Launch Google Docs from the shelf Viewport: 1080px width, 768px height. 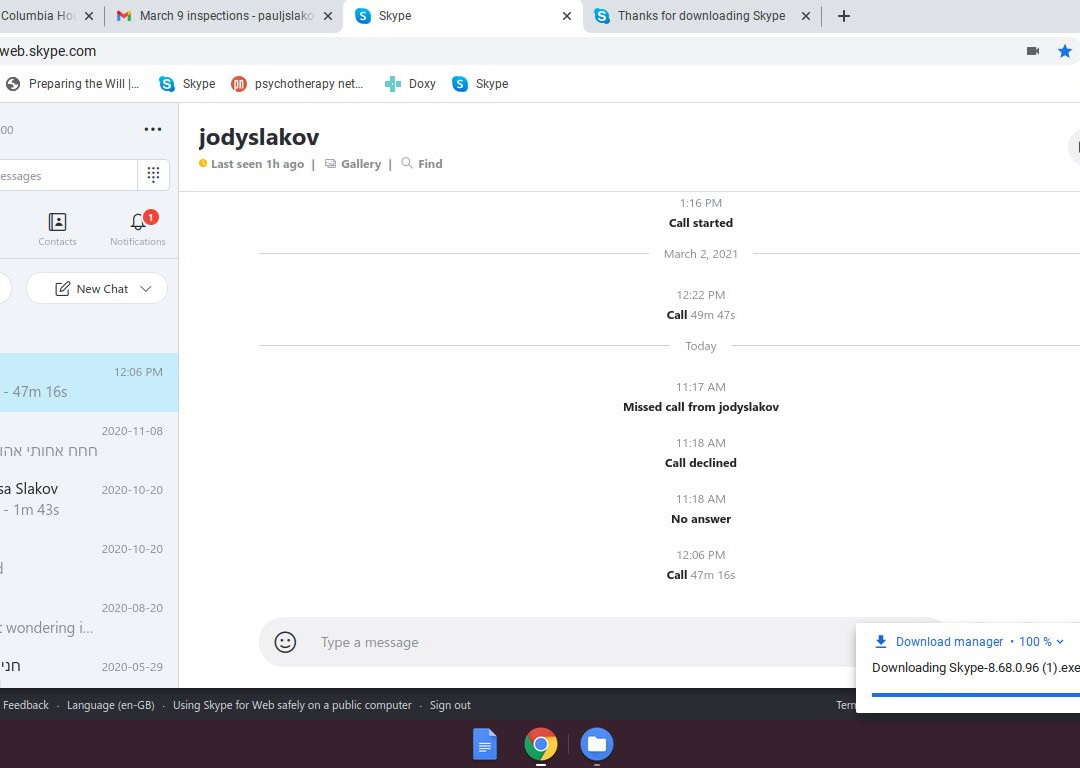[485, 744]
